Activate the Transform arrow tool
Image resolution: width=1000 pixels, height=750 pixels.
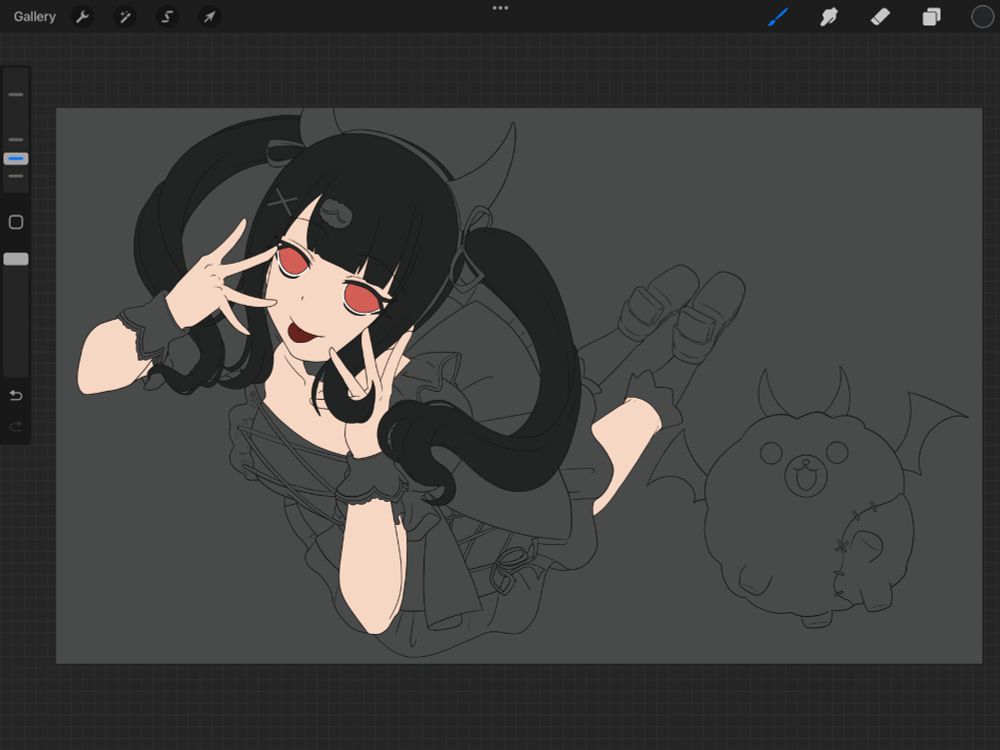[209, 17]
